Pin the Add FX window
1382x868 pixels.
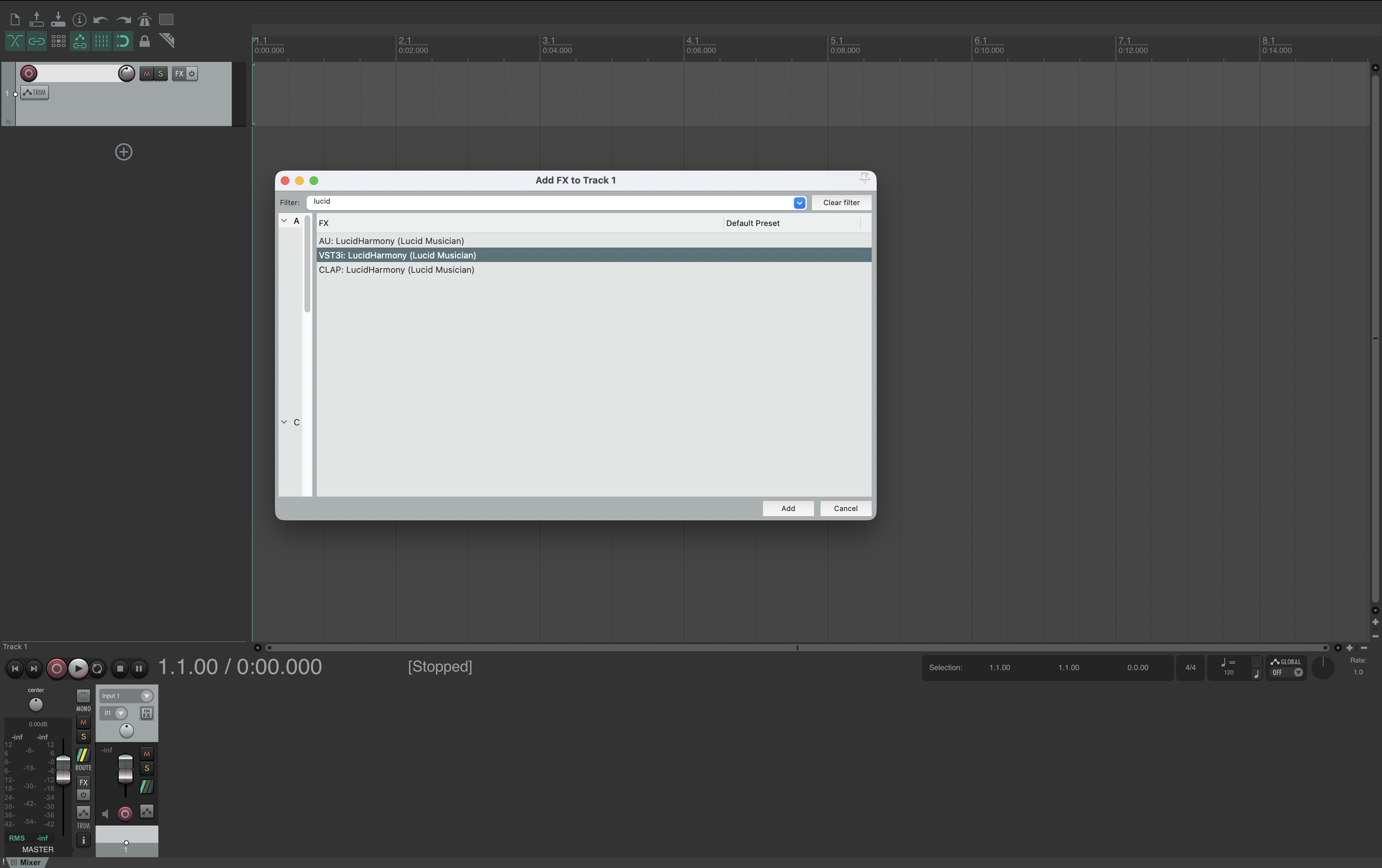pyautogui.click(x=864, y=179)
